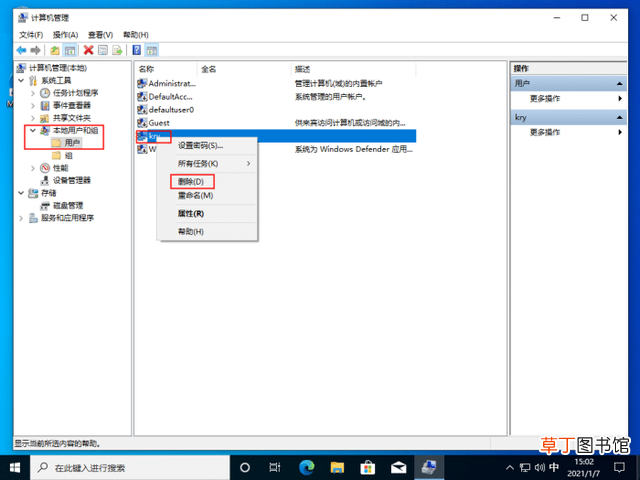
Task: Collapse the kry actions section arrow
Action: (x=620, y=118)
